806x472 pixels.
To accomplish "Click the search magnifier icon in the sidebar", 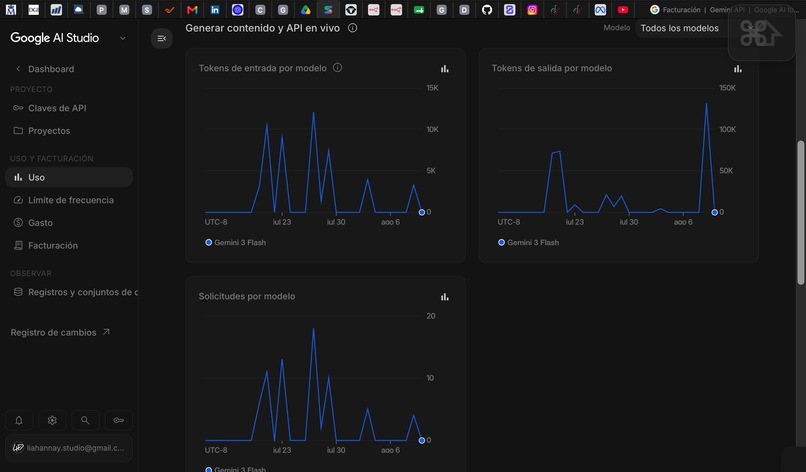I will click(x=85, y=420).
